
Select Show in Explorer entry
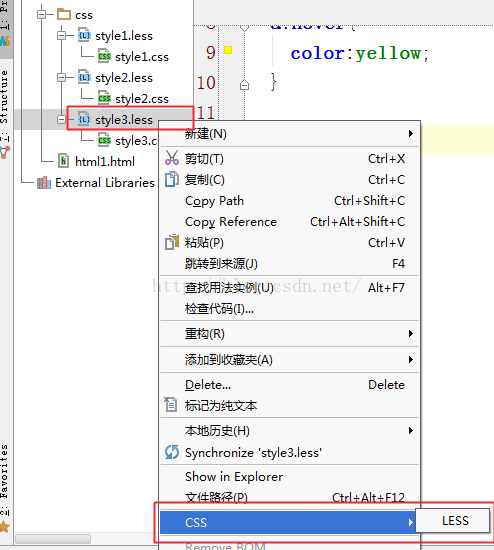289,477
